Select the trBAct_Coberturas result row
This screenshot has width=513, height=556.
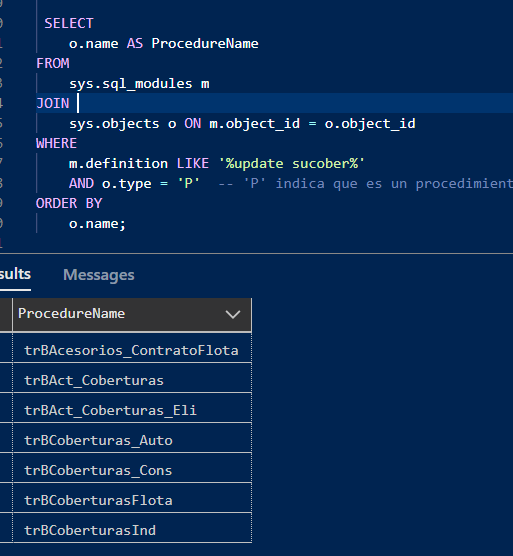[x=132, y=378]
